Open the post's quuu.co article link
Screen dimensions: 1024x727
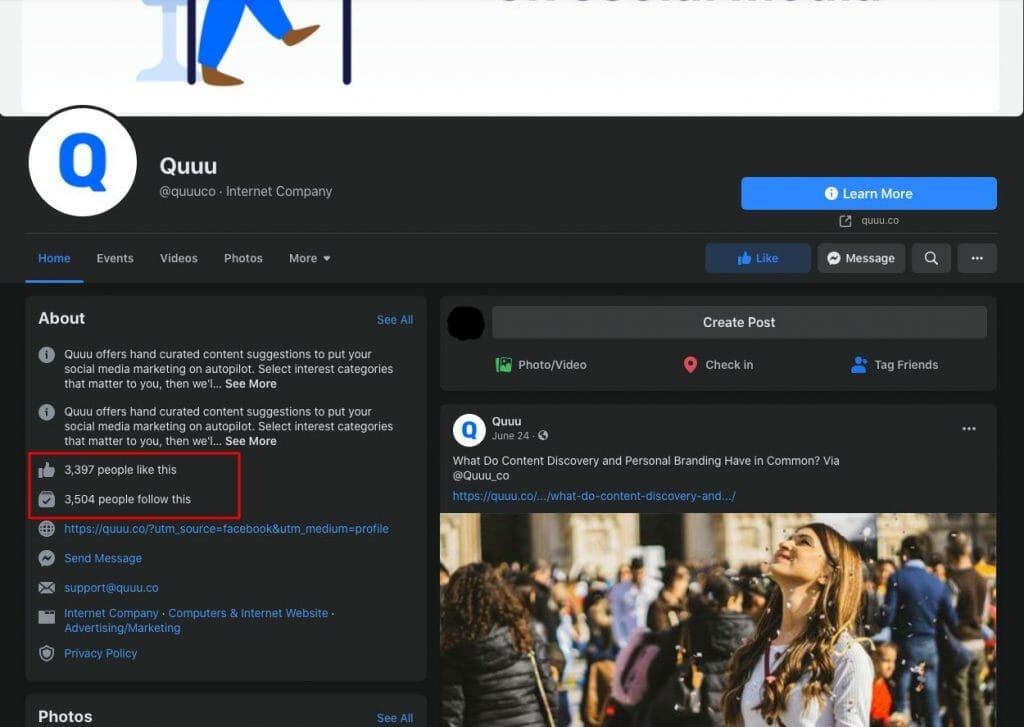point(594,496)
